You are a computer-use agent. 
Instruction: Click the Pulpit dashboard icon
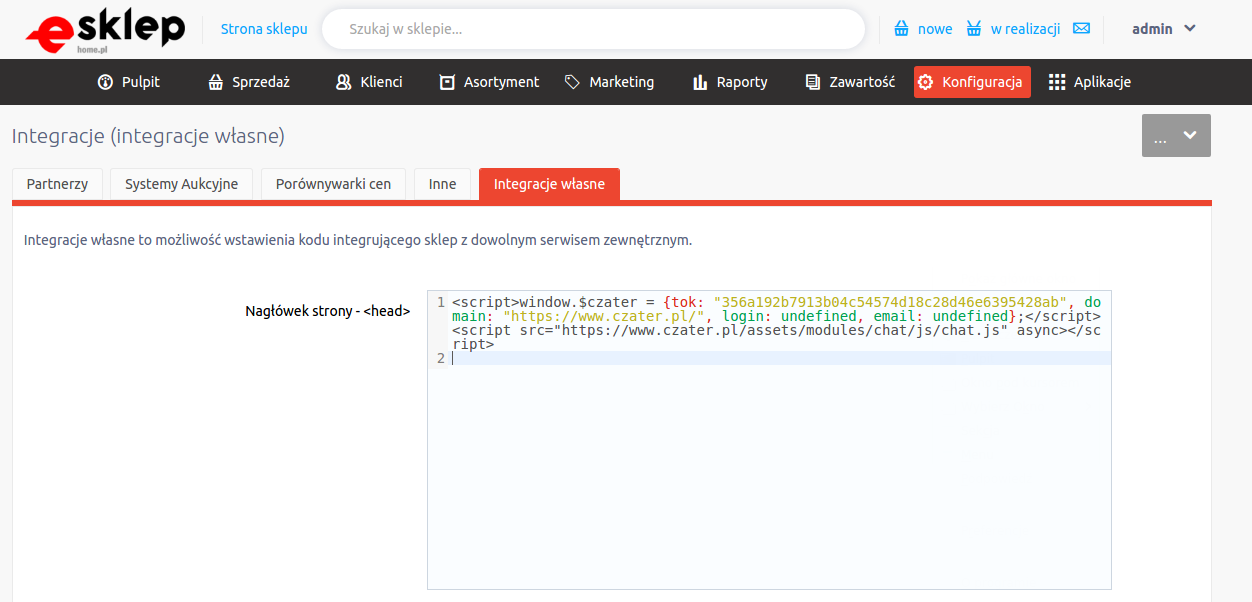click(105, 82)
